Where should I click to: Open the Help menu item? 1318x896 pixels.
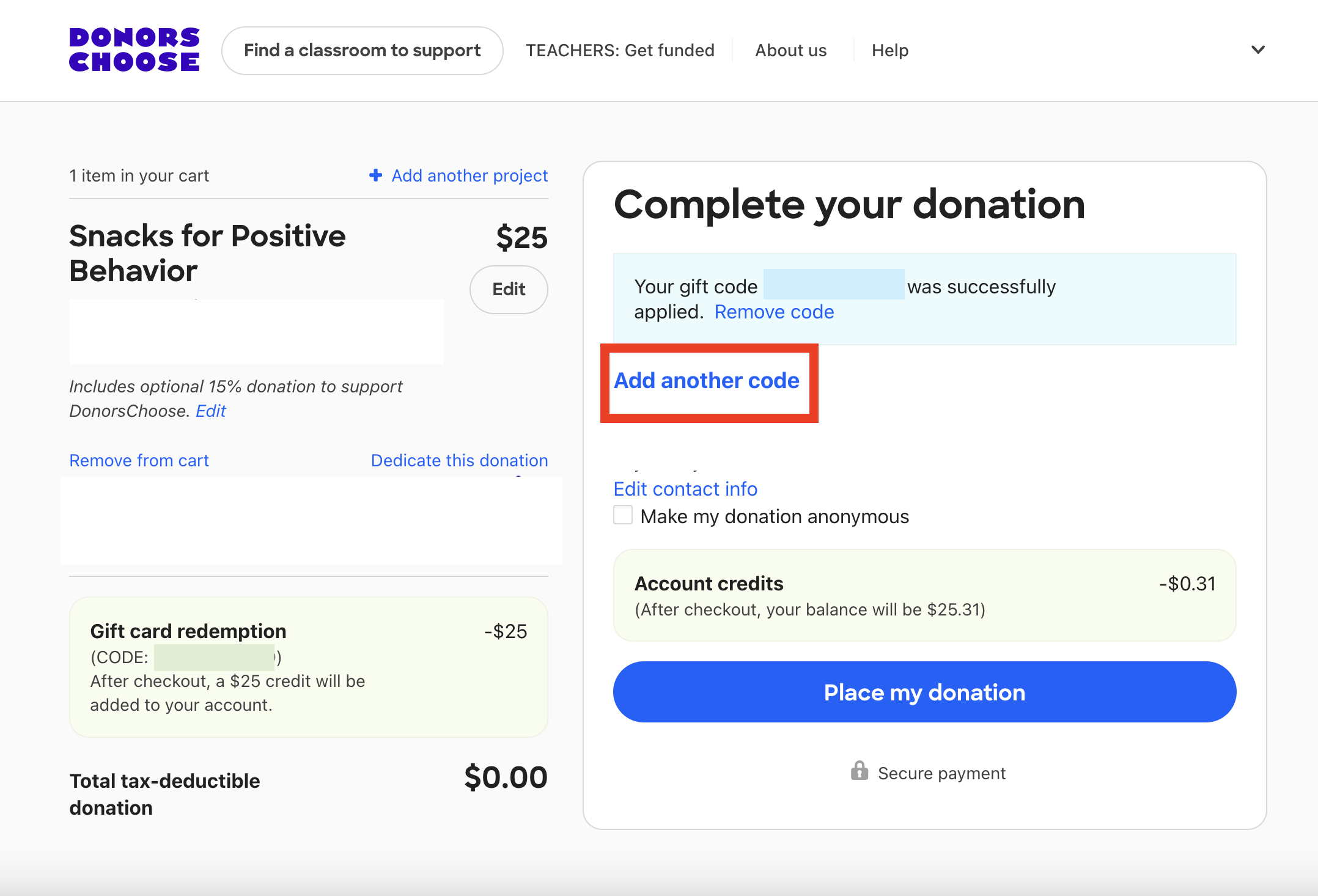pos(889,50)
